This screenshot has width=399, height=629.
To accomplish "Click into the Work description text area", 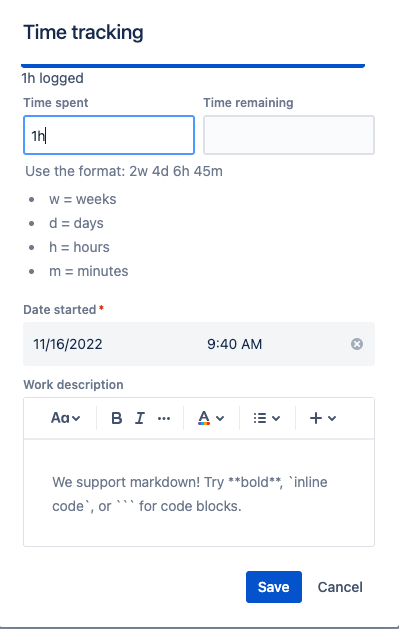I will 199,493.
